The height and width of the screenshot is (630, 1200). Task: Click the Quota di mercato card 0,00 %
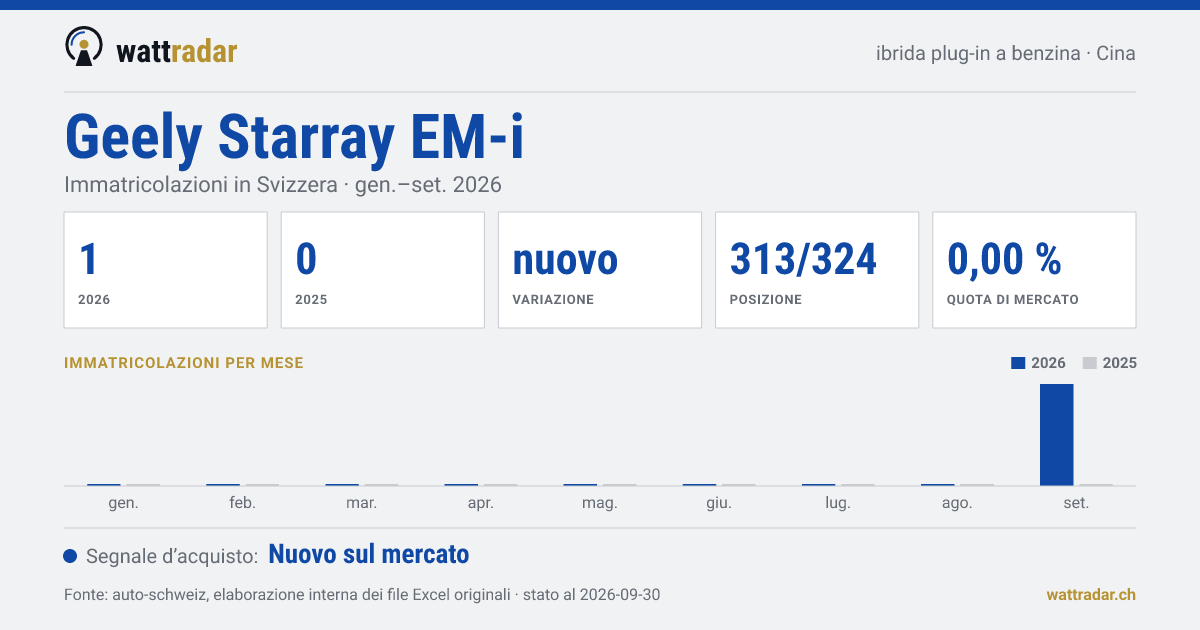coord(1034,270)
